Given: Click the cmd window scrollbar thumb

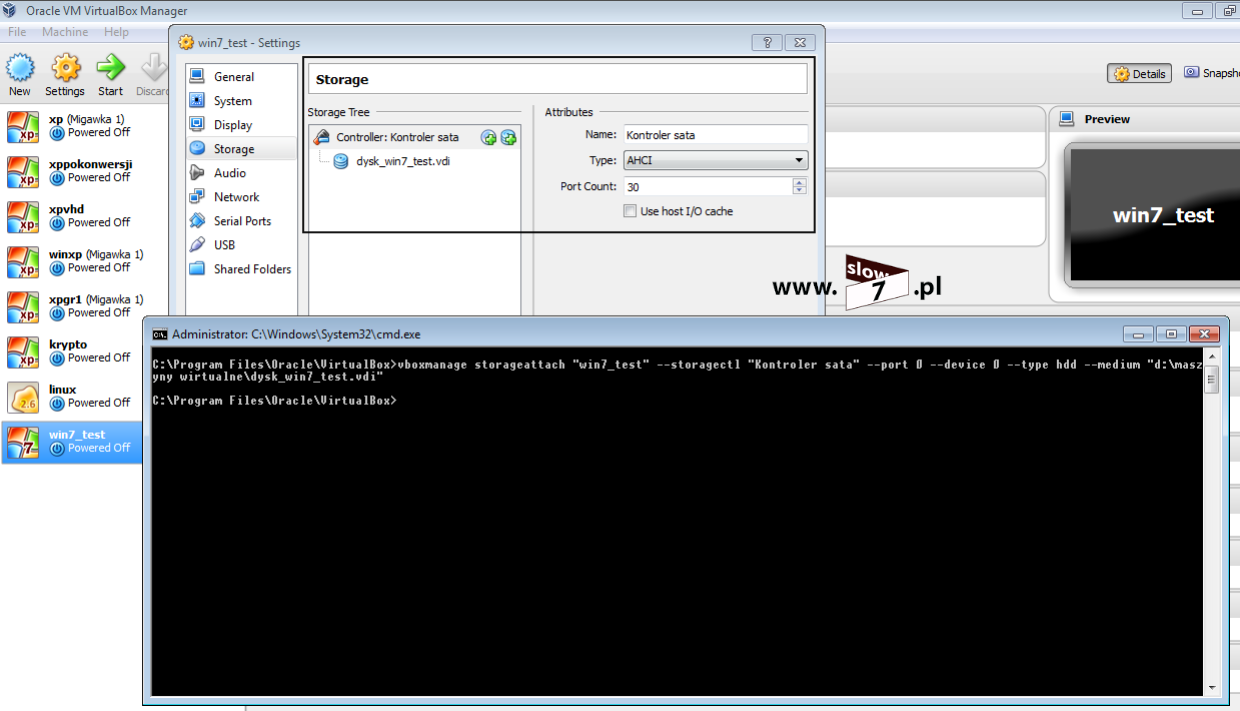Looking at the screenshot, I should tap(1212, 380).
